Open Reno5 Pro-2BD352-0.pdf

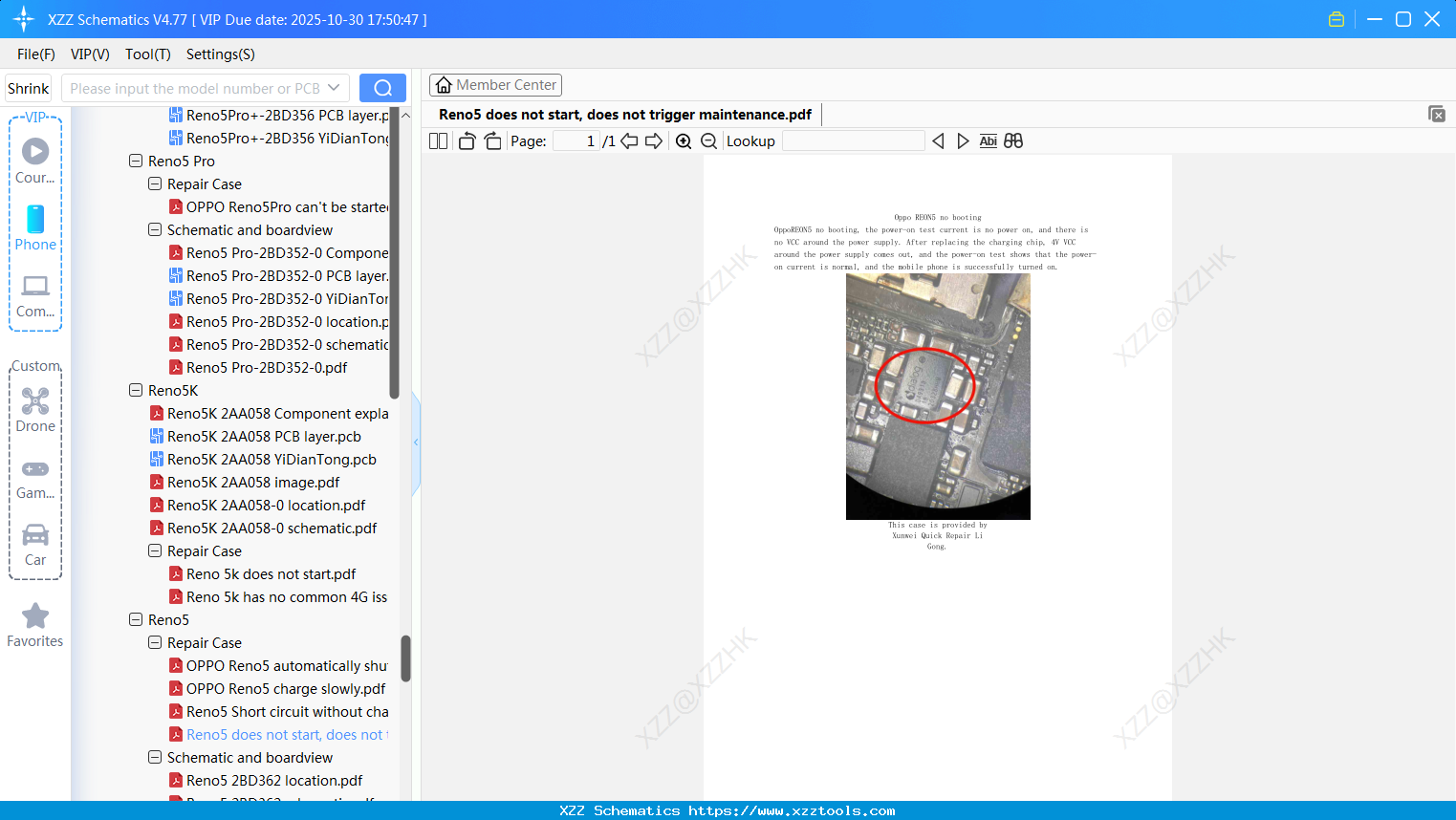point(258,367)
